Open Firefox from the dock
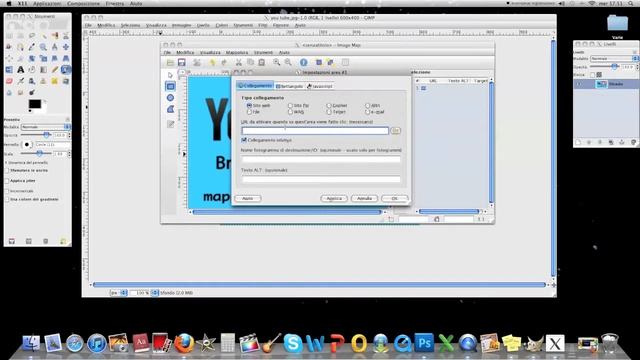640x360 pixels. point(184,343)
